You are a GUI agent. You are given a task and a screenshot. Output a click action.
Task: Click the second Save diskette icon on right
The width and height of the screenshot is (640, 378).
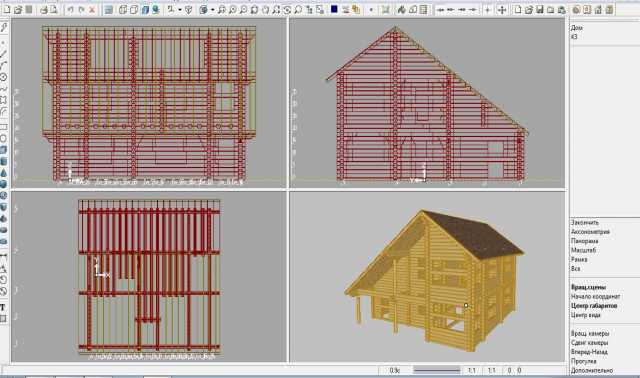click(540, 9)
